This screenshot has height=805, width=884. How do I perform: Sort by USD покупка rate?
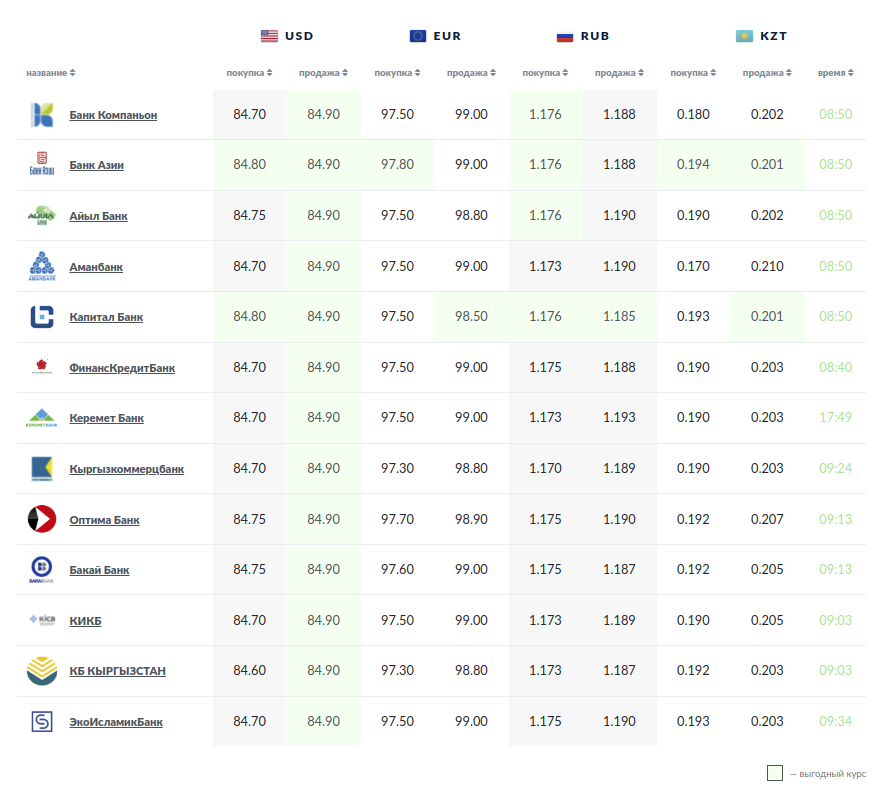[249, 73]
